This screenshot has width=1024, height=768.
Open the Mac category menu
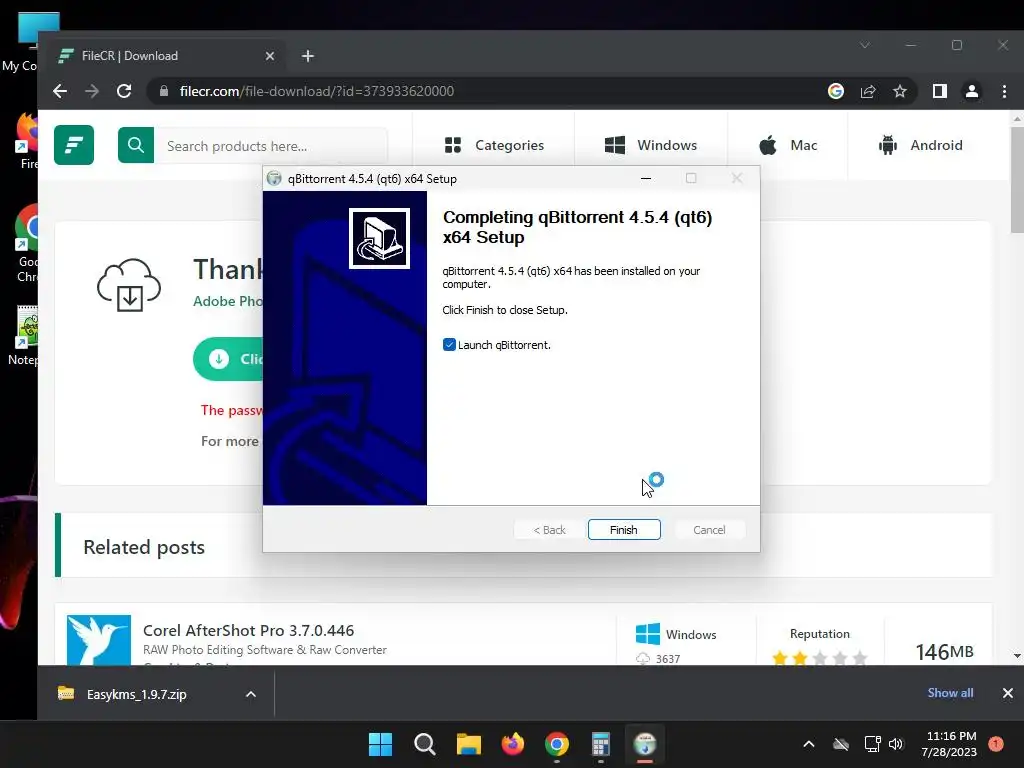tap(788, 145)
